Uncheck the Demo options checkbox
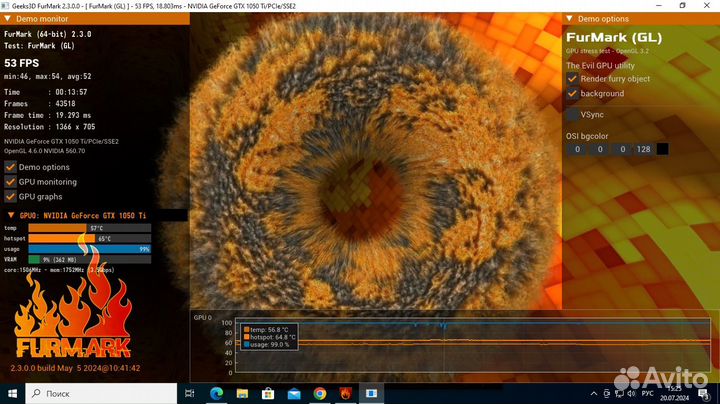The image size is (720, 404). [11, 167]
